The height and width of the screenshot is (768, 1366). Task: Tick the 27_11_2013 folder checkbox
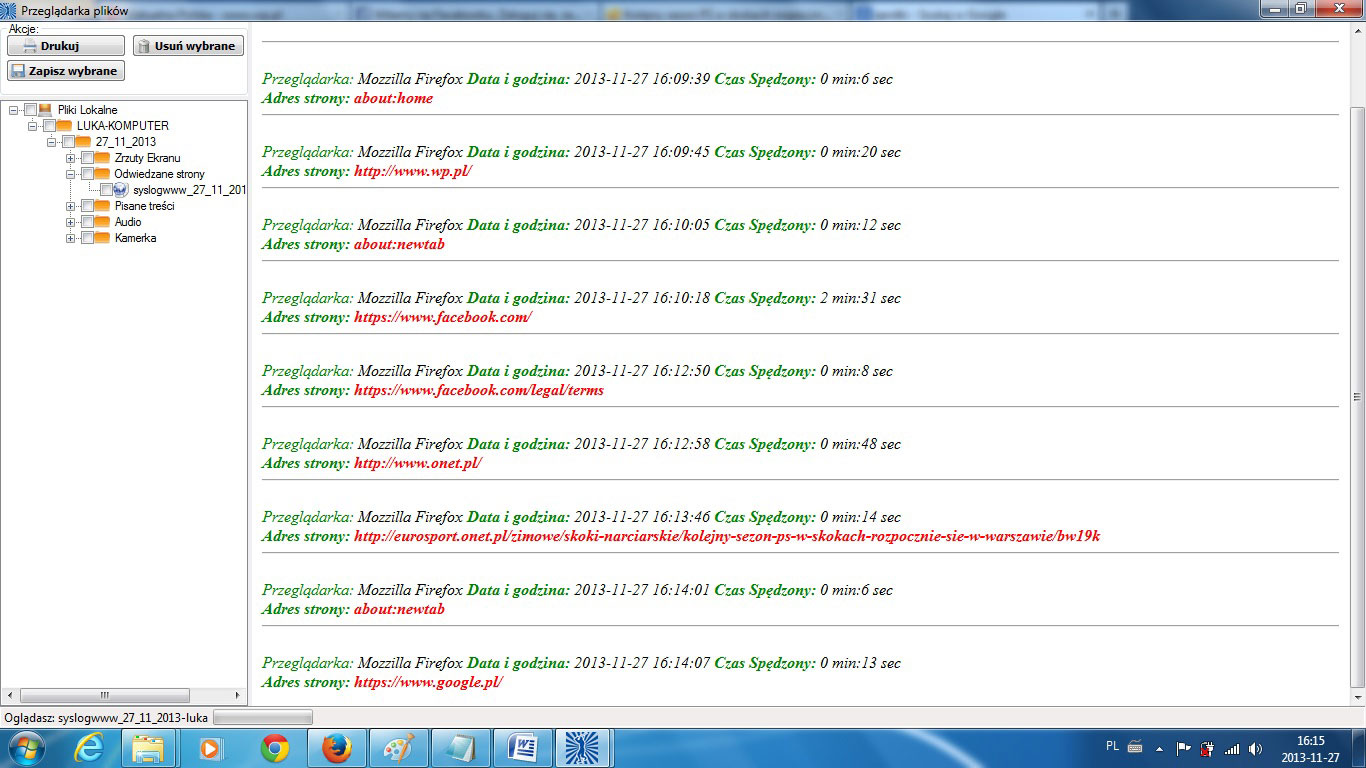pyautogui.click(x=68, y=142)
